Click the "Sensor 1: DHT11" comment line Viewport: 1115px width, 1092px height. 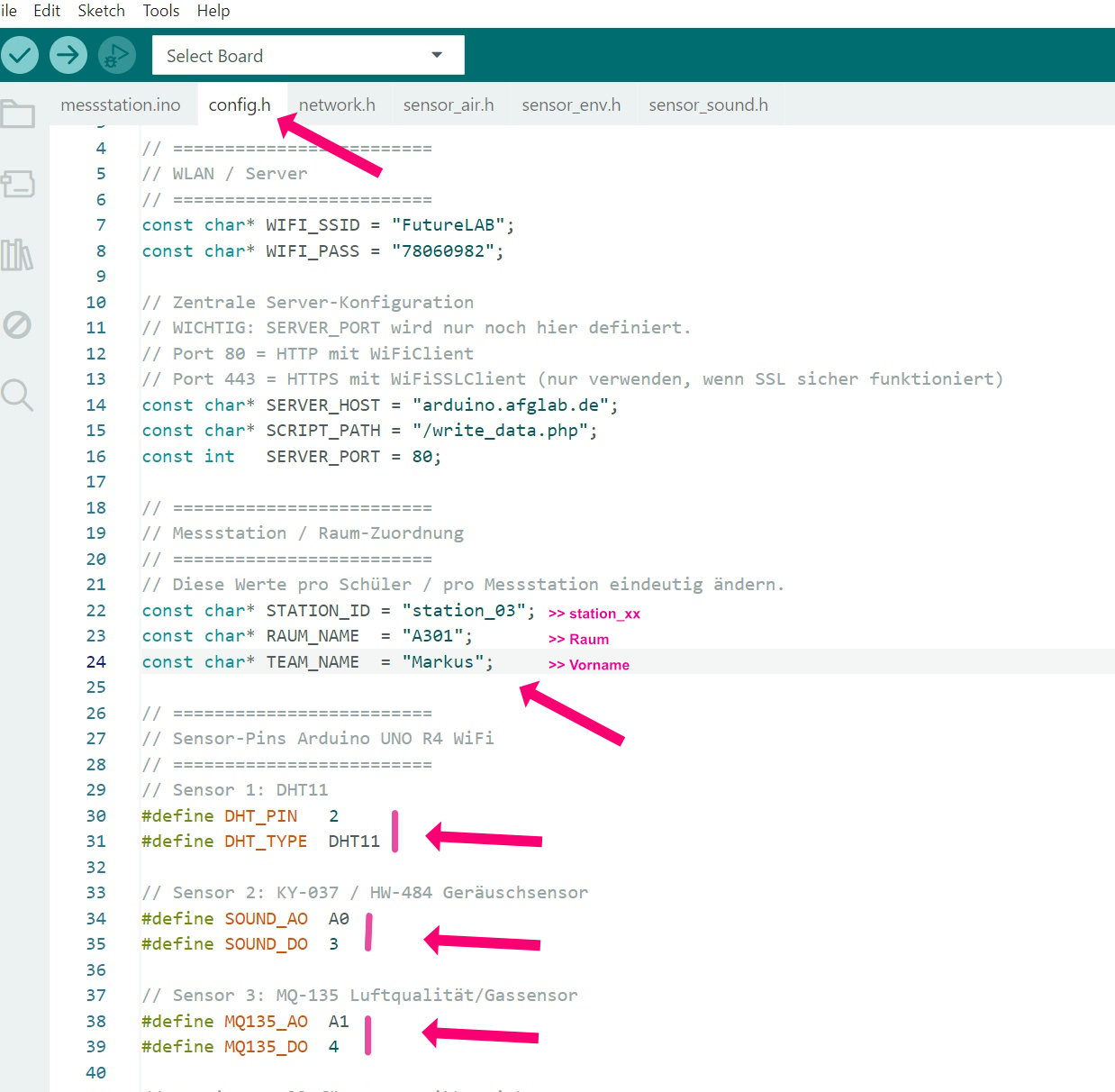(x=235, y=790)
